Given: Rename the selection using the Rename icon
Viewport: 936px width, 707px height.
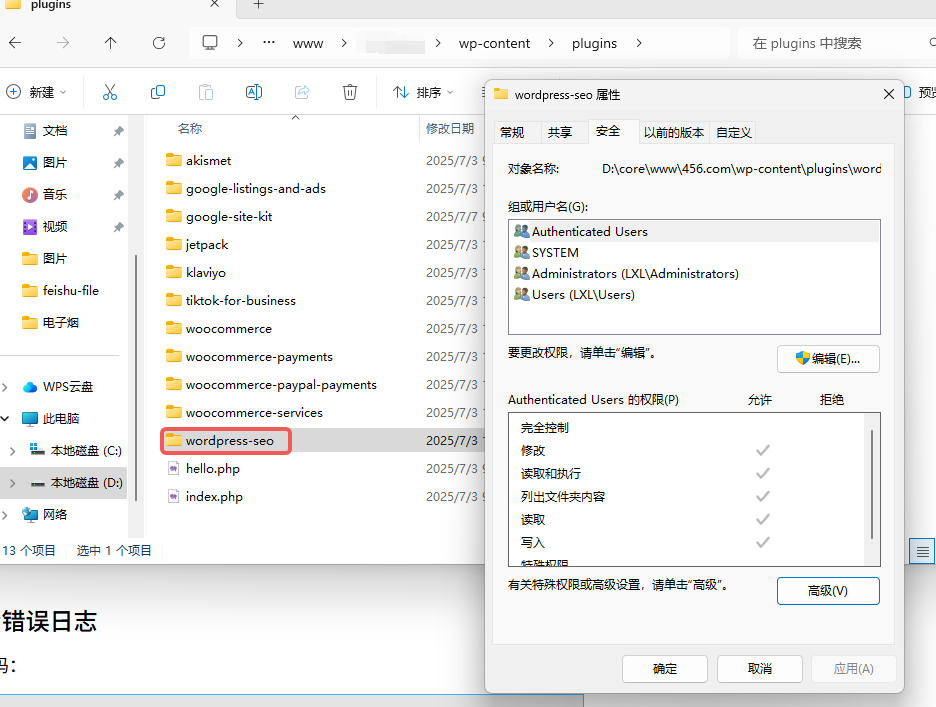Looking at the screenshot, I should 253,91.
